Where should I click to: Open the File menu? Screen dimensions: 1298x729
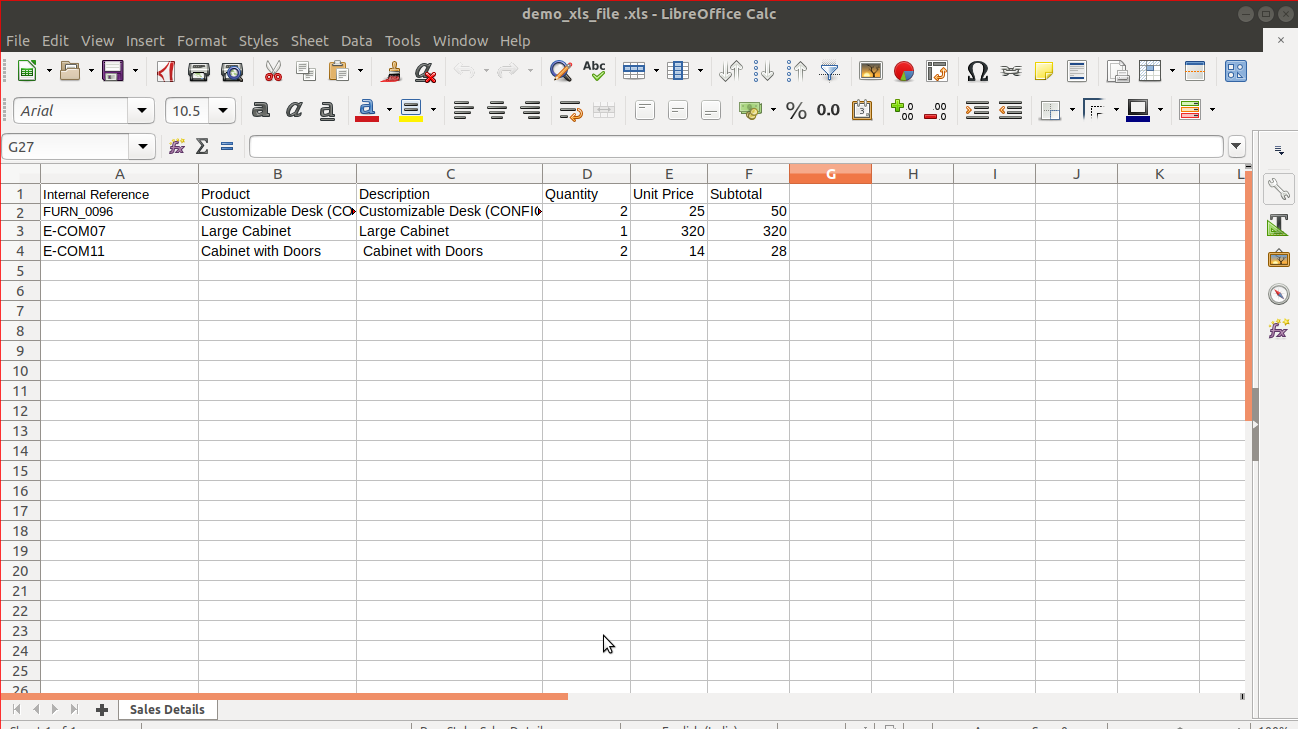click(x=18, y=41)
